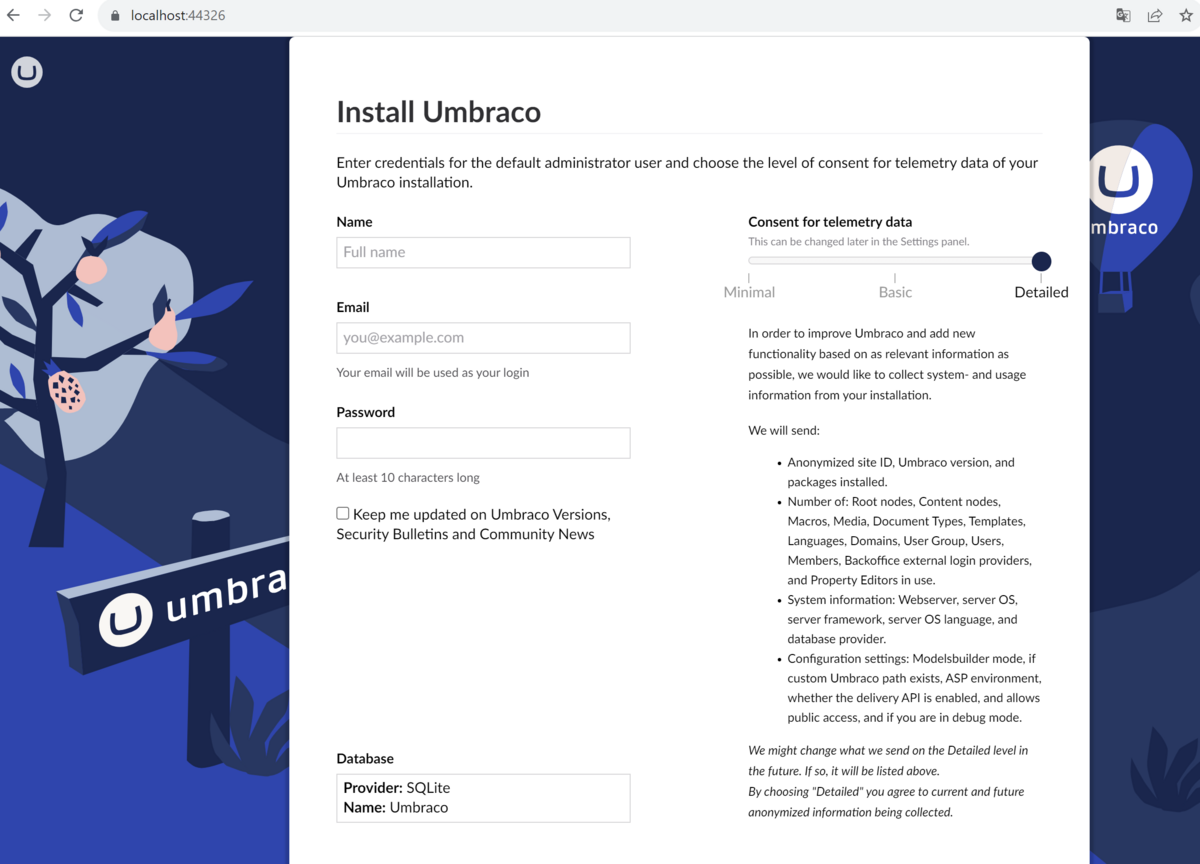Image resolution: width=1200 pixels, height=864 pixels.
Task: Set telemetry consent to Minimal
Action: tap(749, 292)
